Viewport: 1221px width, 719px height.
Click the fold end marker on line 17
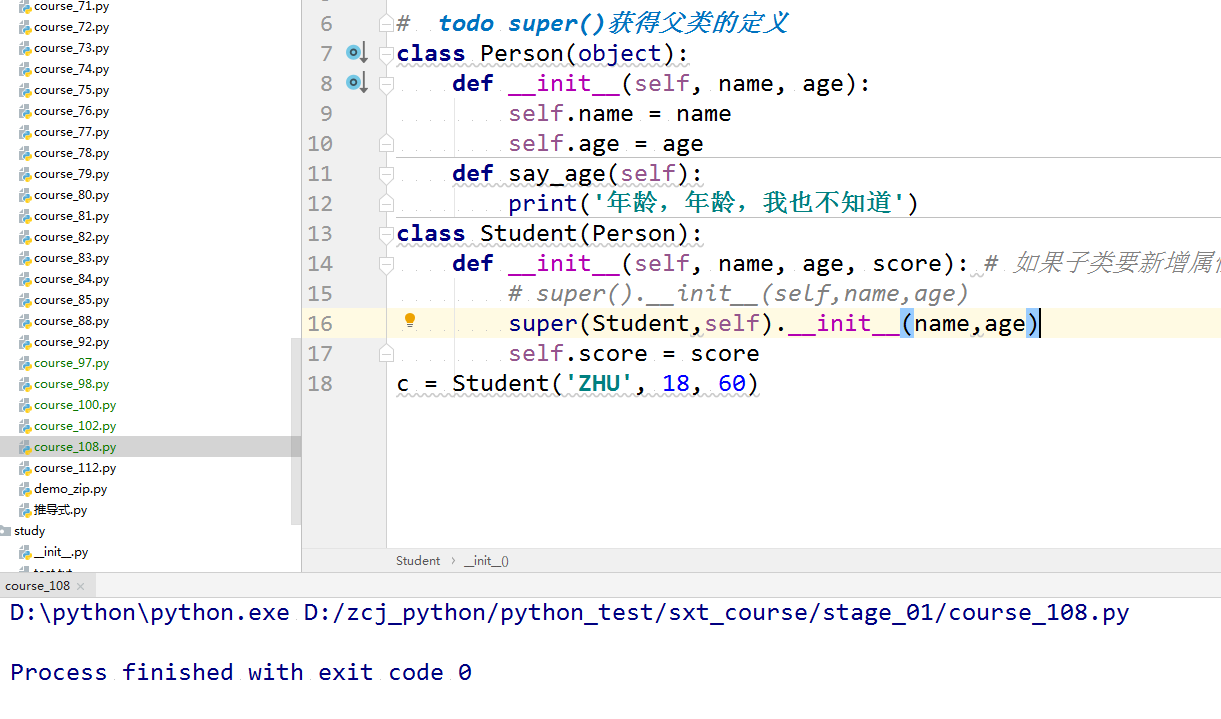[386, 353]
